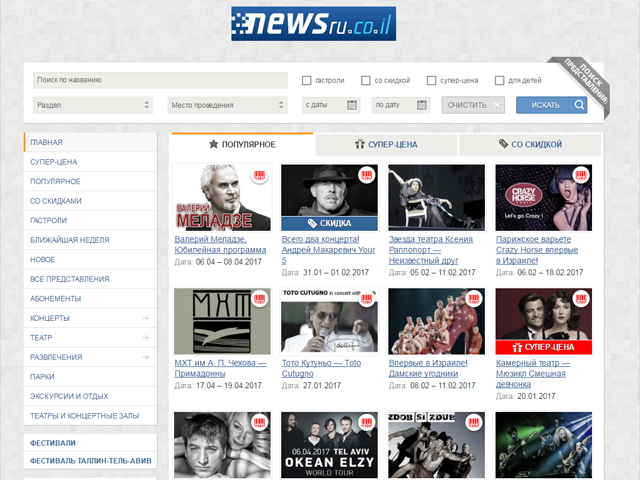Click the NEWSru.co.il logo
The image size is (640, 480).
313,24
